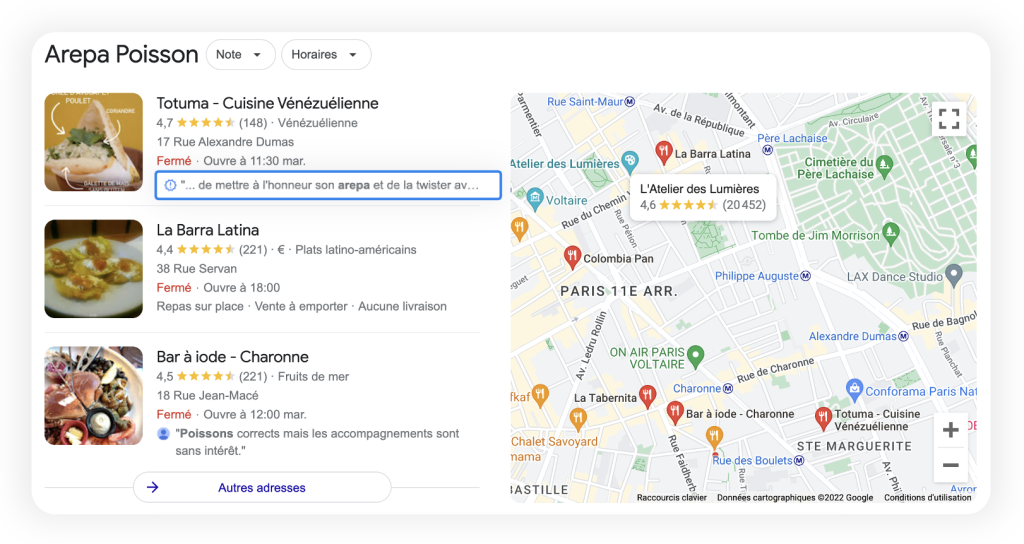Click Bar à iode seafood platter thumbnail
The image size is (1024, 544).
(93, 395)
